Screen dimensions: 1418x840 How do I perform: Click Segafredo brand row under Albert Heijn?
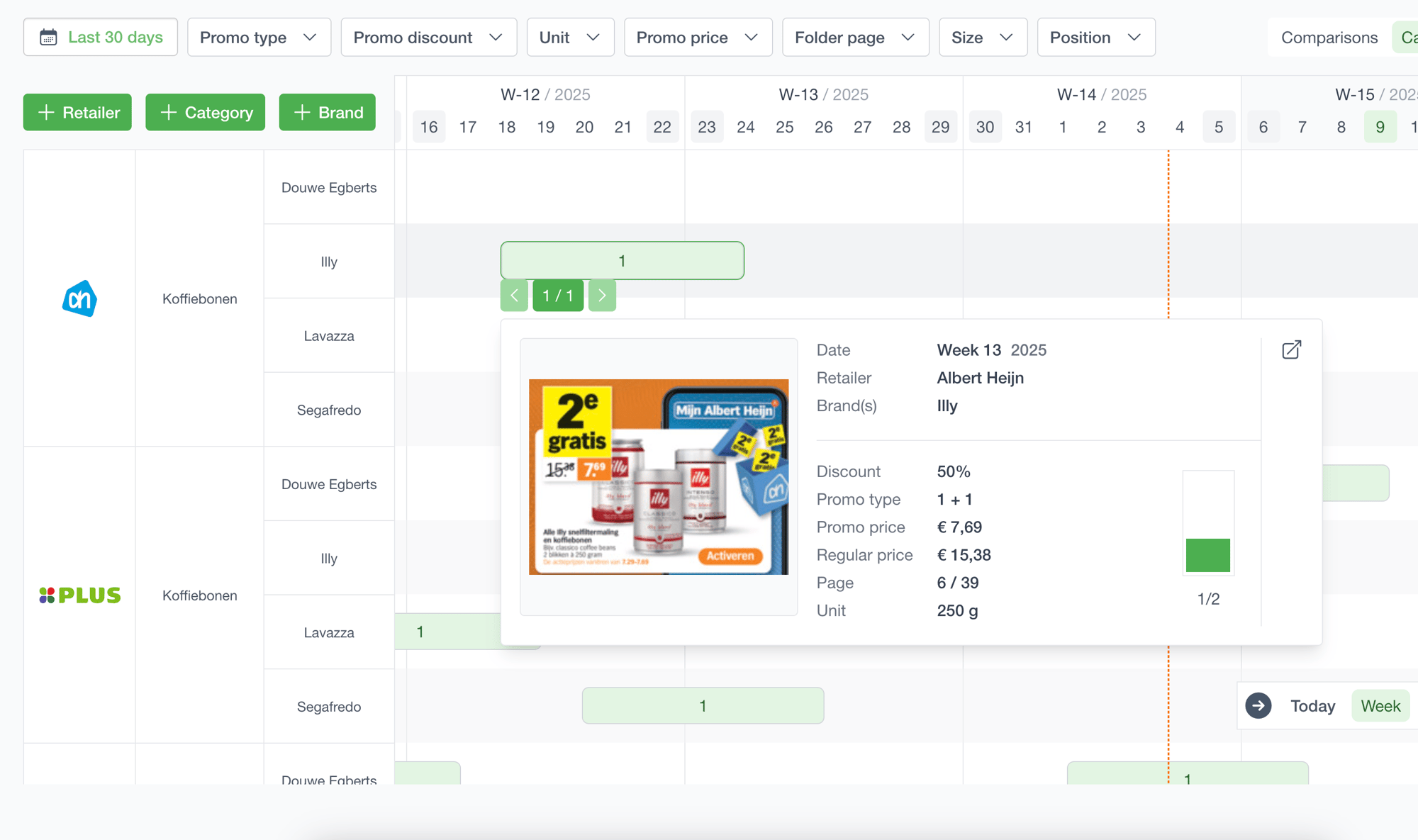329,410
